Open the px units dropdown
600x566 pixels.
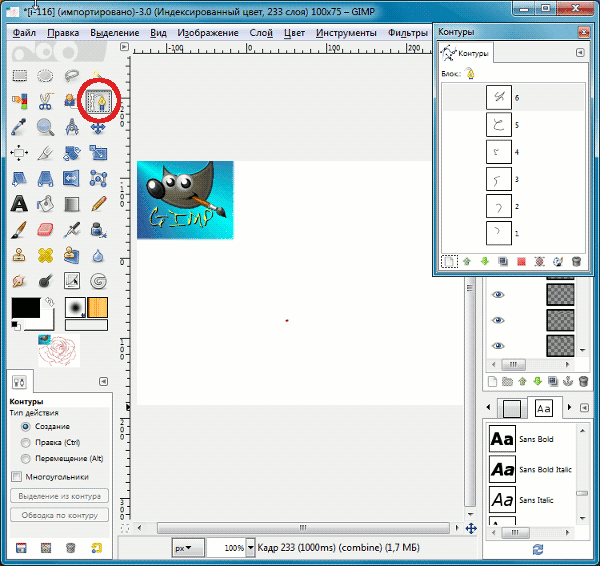coord(188,548)
